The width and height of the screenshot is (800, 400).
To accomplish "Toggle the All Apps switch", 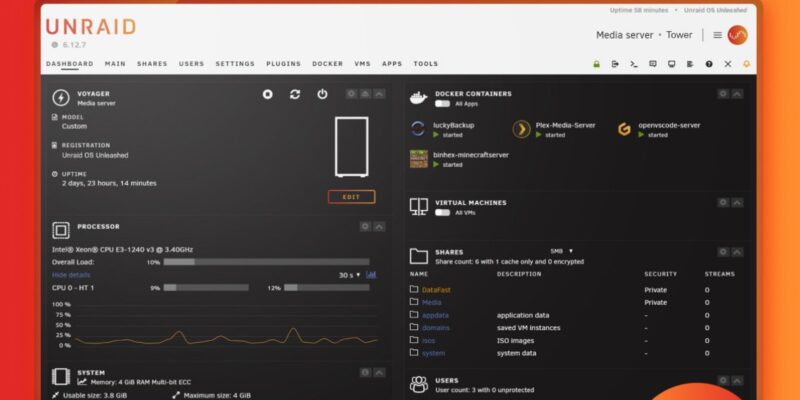I will coord(442,104).
